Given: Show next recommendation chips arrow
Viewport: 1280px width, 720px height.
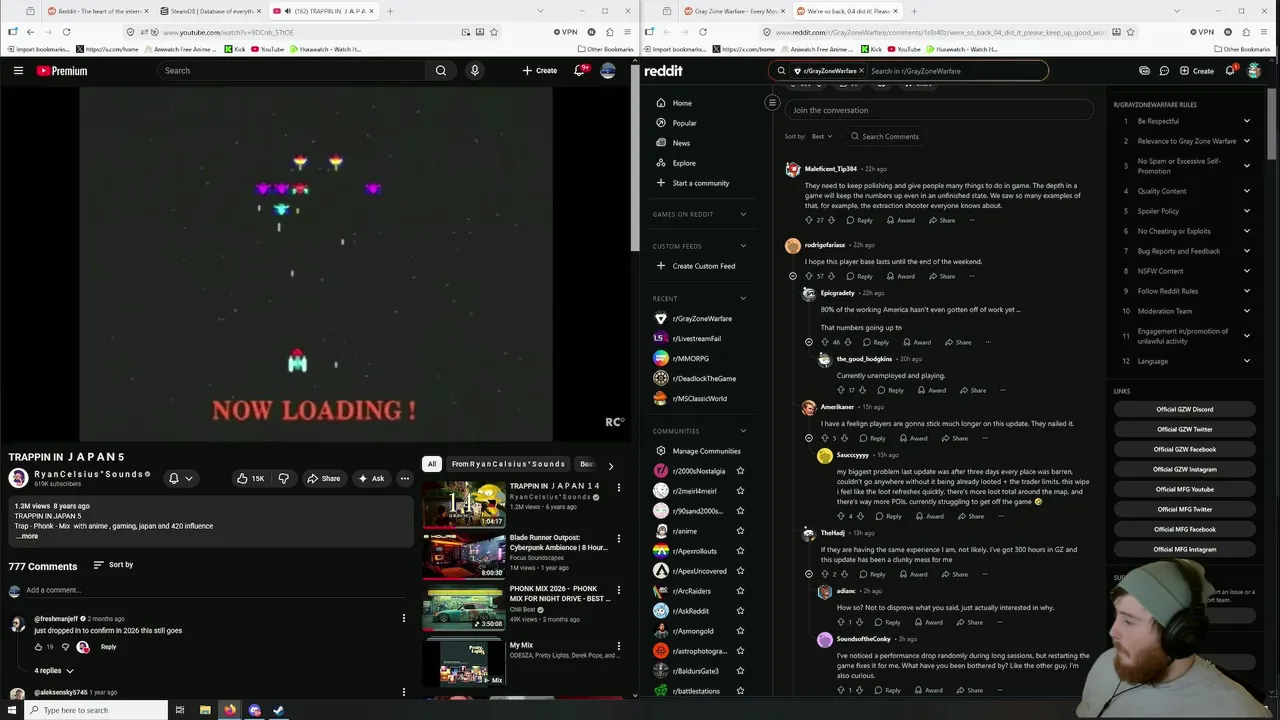Looking at the screenshot, I should pyautogui.click(x=611, y=465).
